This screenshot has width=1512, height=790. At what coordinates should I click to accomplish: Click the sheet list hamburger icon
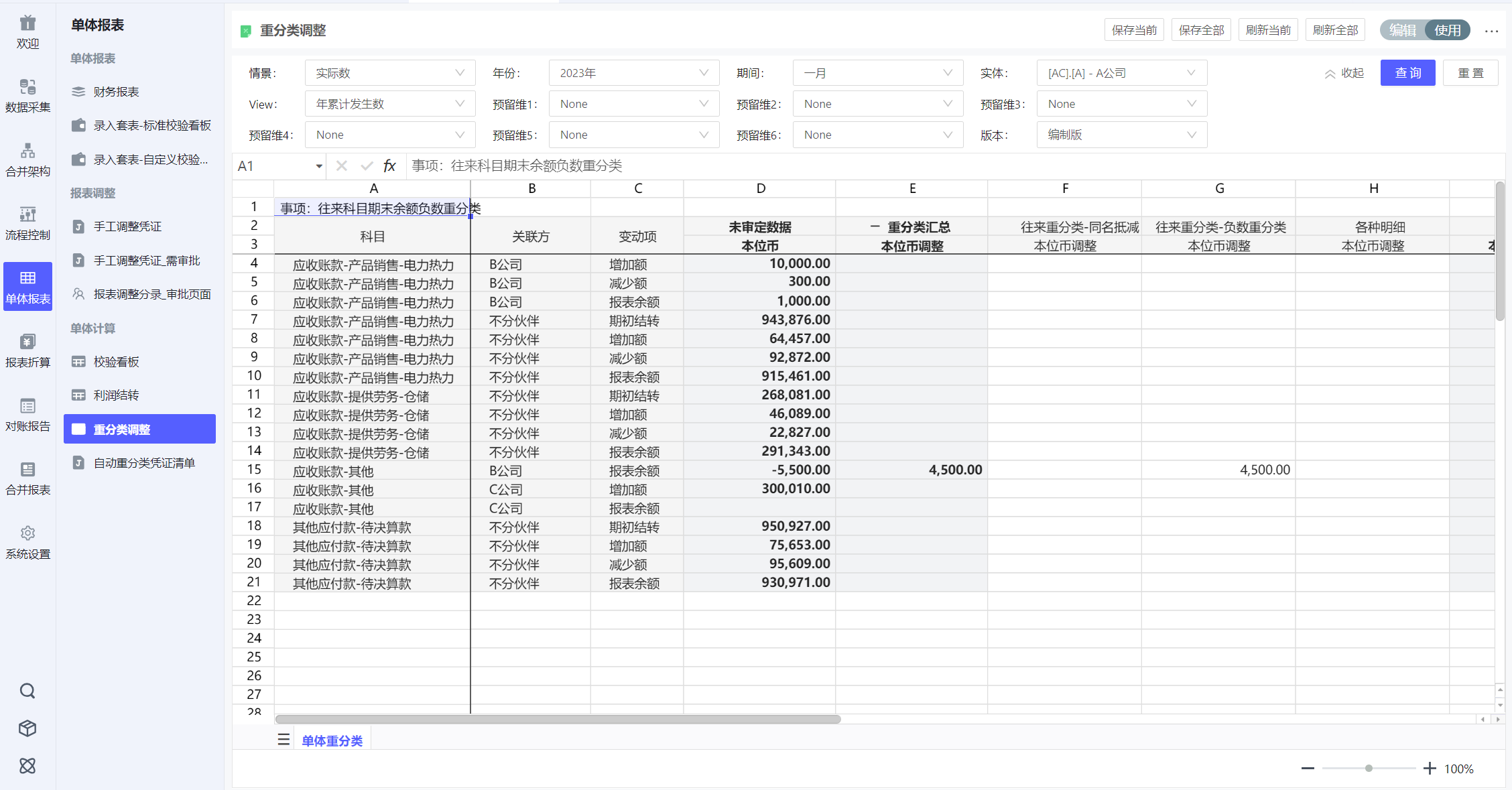click(x=283, y=740)
